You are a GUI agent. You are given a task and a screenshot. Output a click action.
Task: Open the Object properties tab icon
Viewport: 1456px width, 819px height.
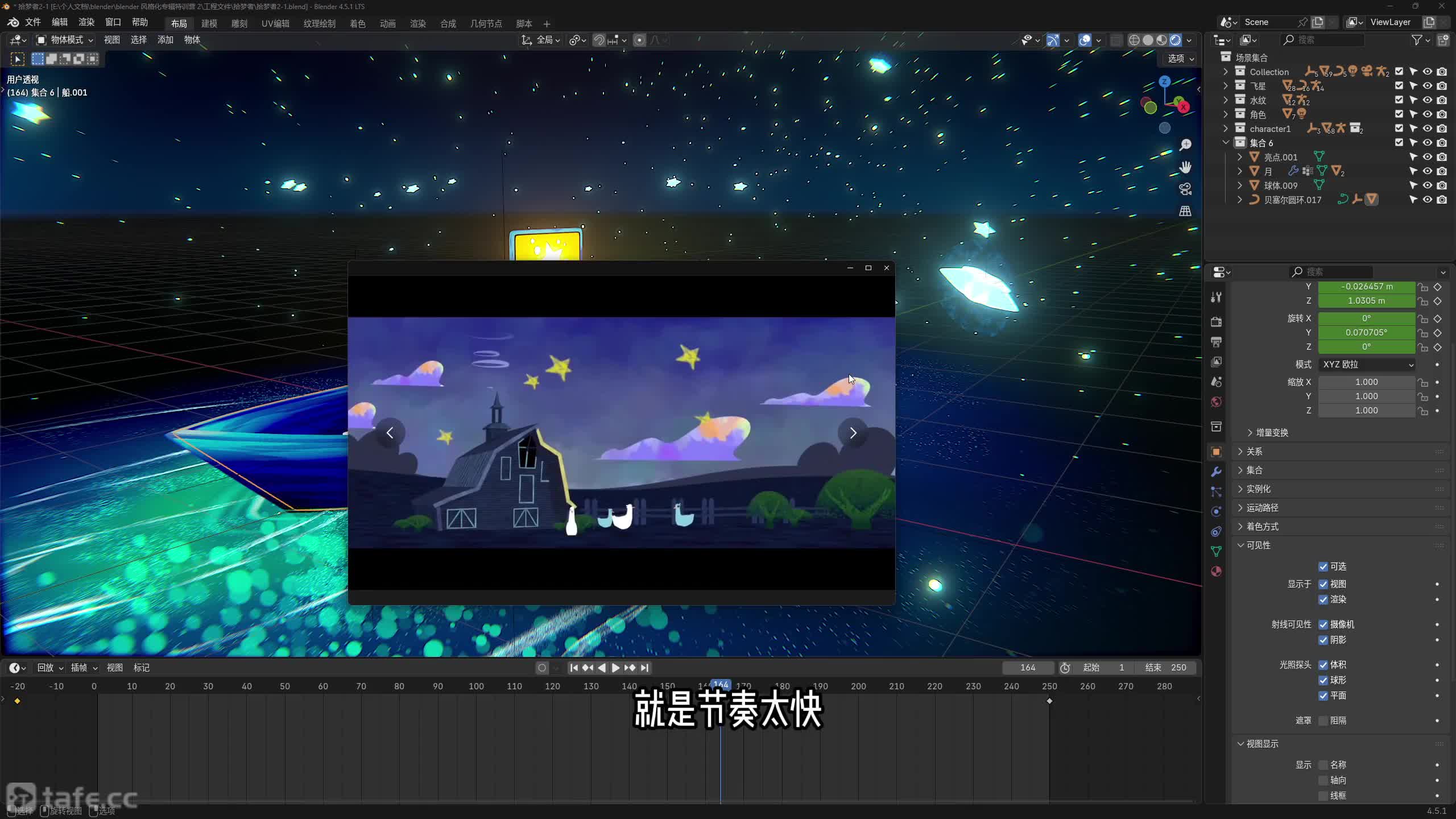click(1216, 452)
